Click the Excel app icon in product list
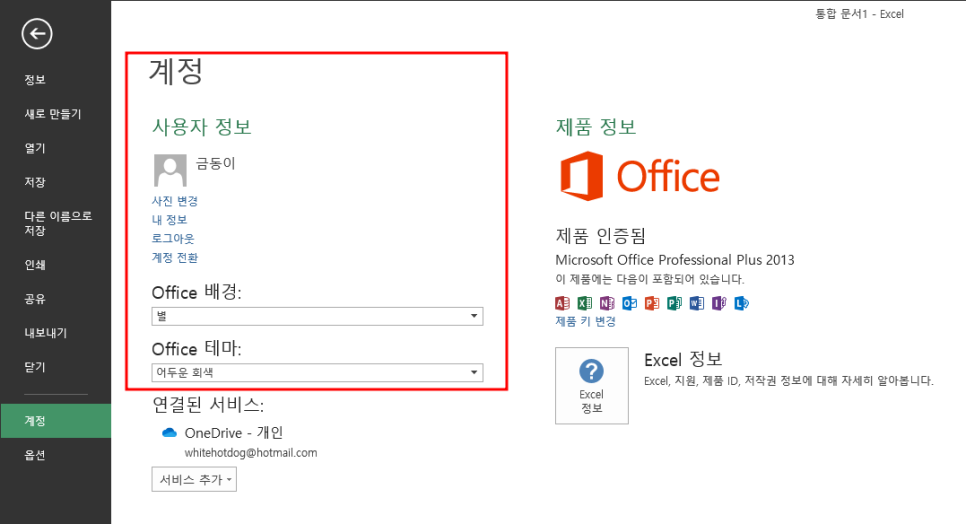966x524 pixels. 585,303
